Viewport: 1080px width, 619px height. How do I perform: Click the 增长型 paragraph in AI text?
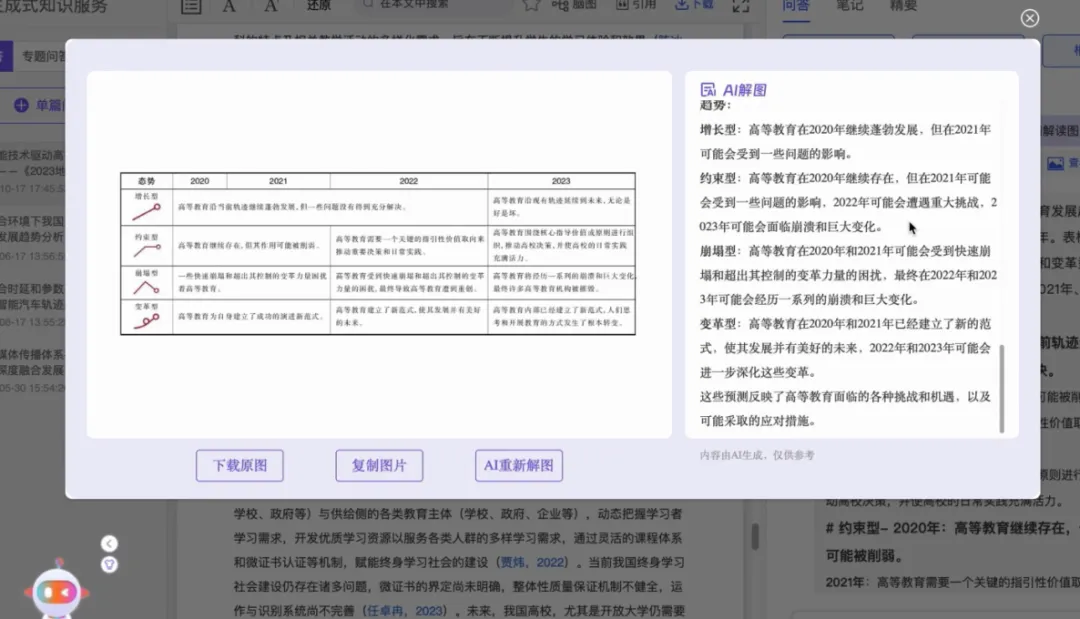click(x=845, y=141)
